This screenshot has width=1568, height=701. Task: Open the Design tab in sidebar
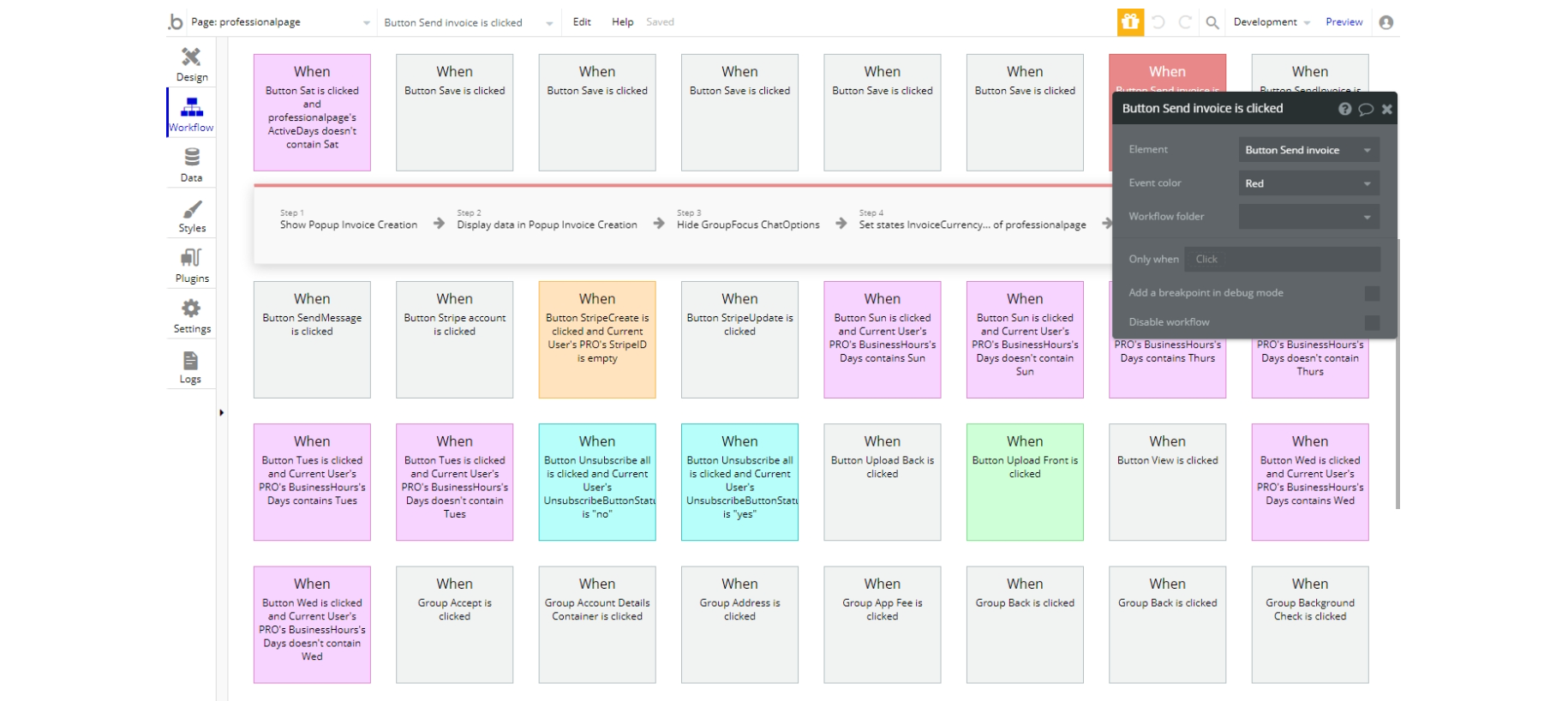[x=191, y=64]
